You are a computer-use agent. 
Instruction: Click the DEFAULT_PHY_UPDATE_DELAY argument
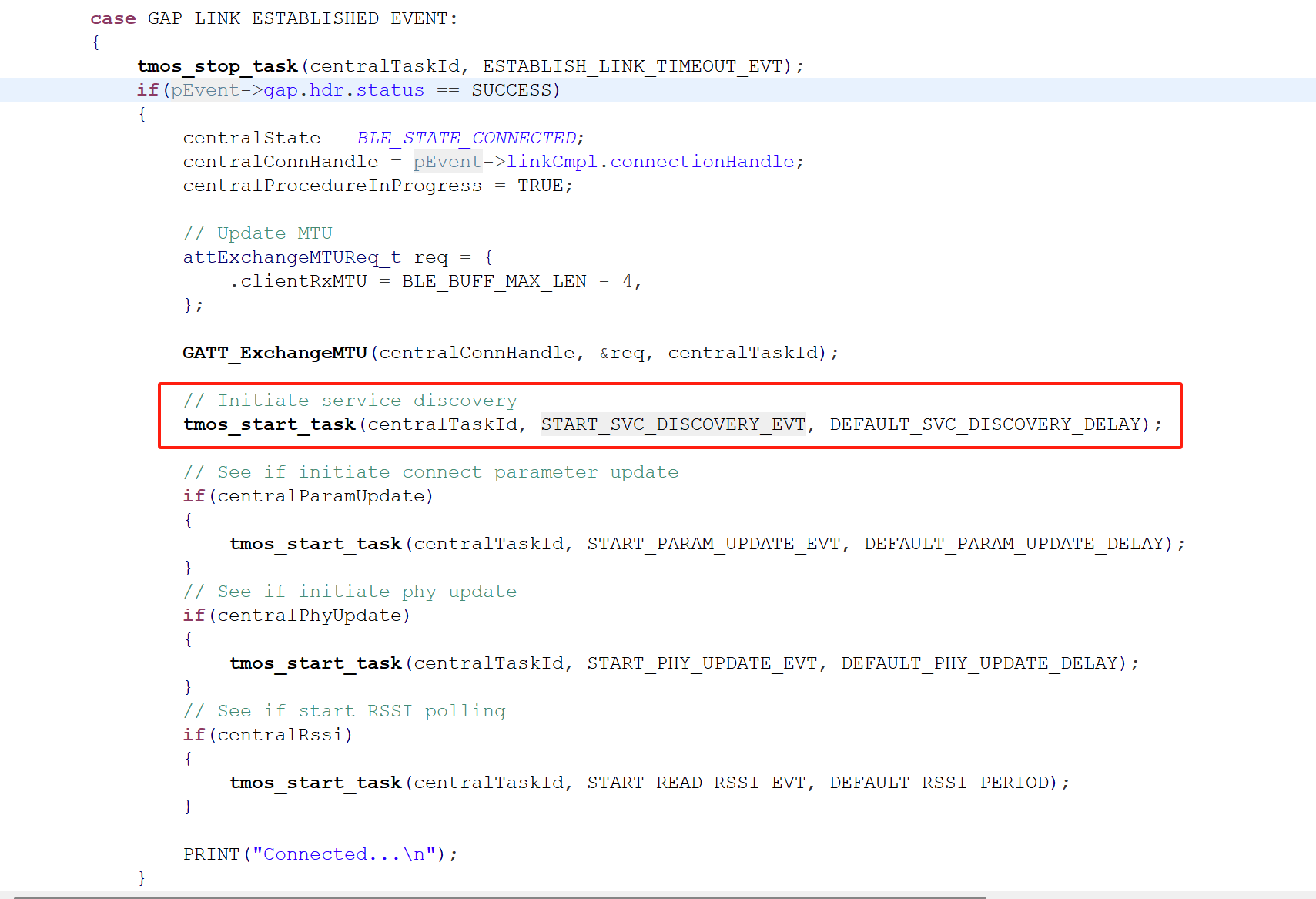979,663
